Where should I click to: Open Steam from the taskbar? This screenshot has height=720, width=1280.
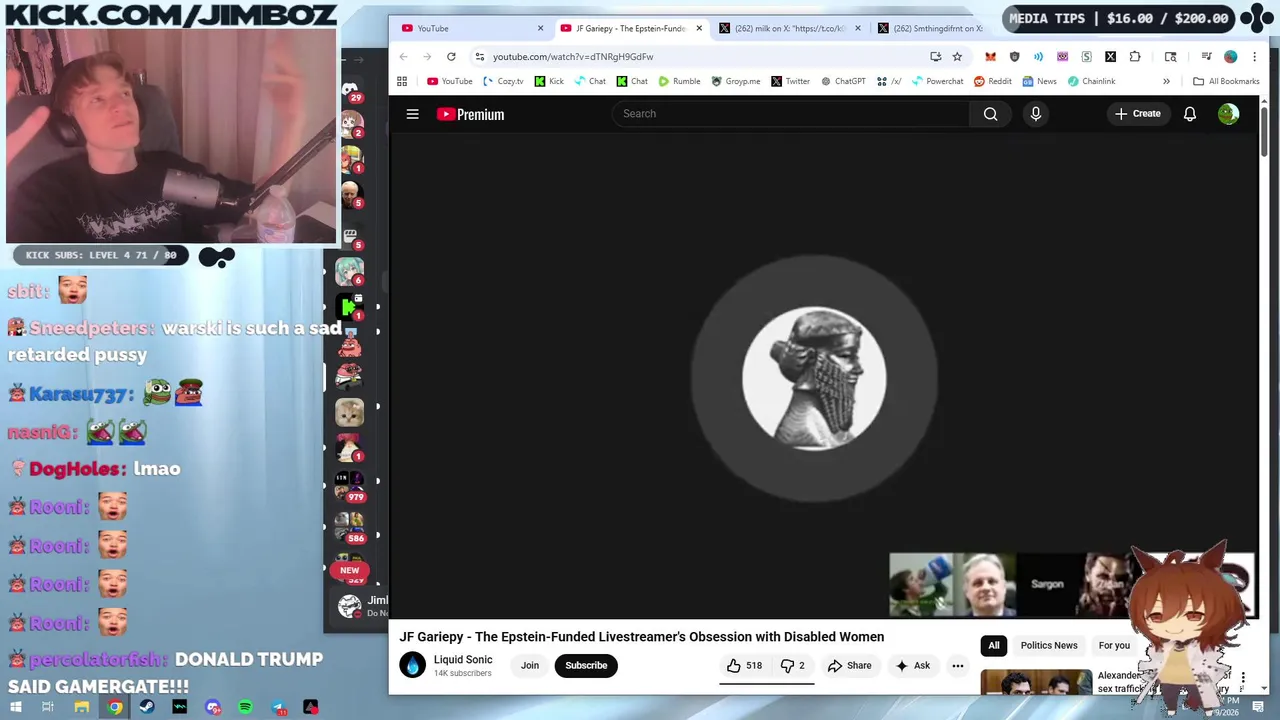coord(147,708)
